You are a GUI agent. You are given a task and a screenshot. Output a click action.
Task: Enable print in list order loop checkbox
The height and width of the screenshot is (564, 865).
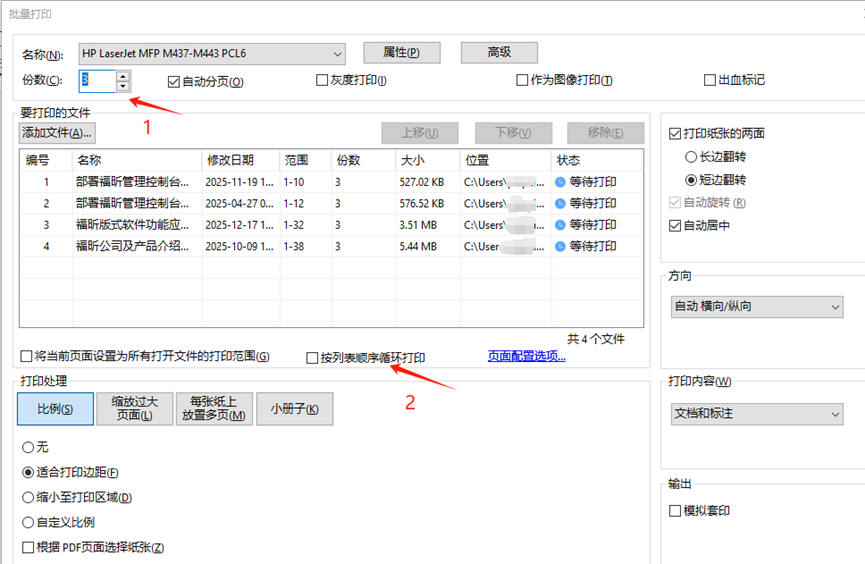(313, 357)
